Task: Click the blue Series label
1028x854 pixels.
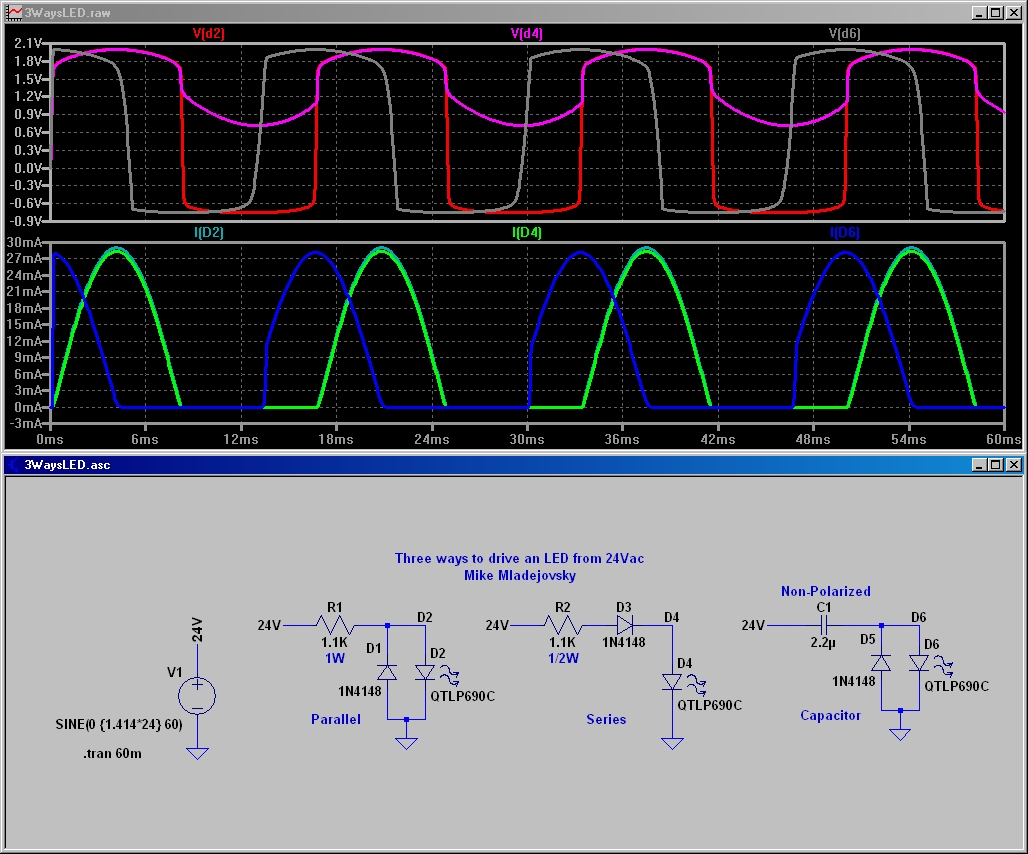Action: click(606, 719)
